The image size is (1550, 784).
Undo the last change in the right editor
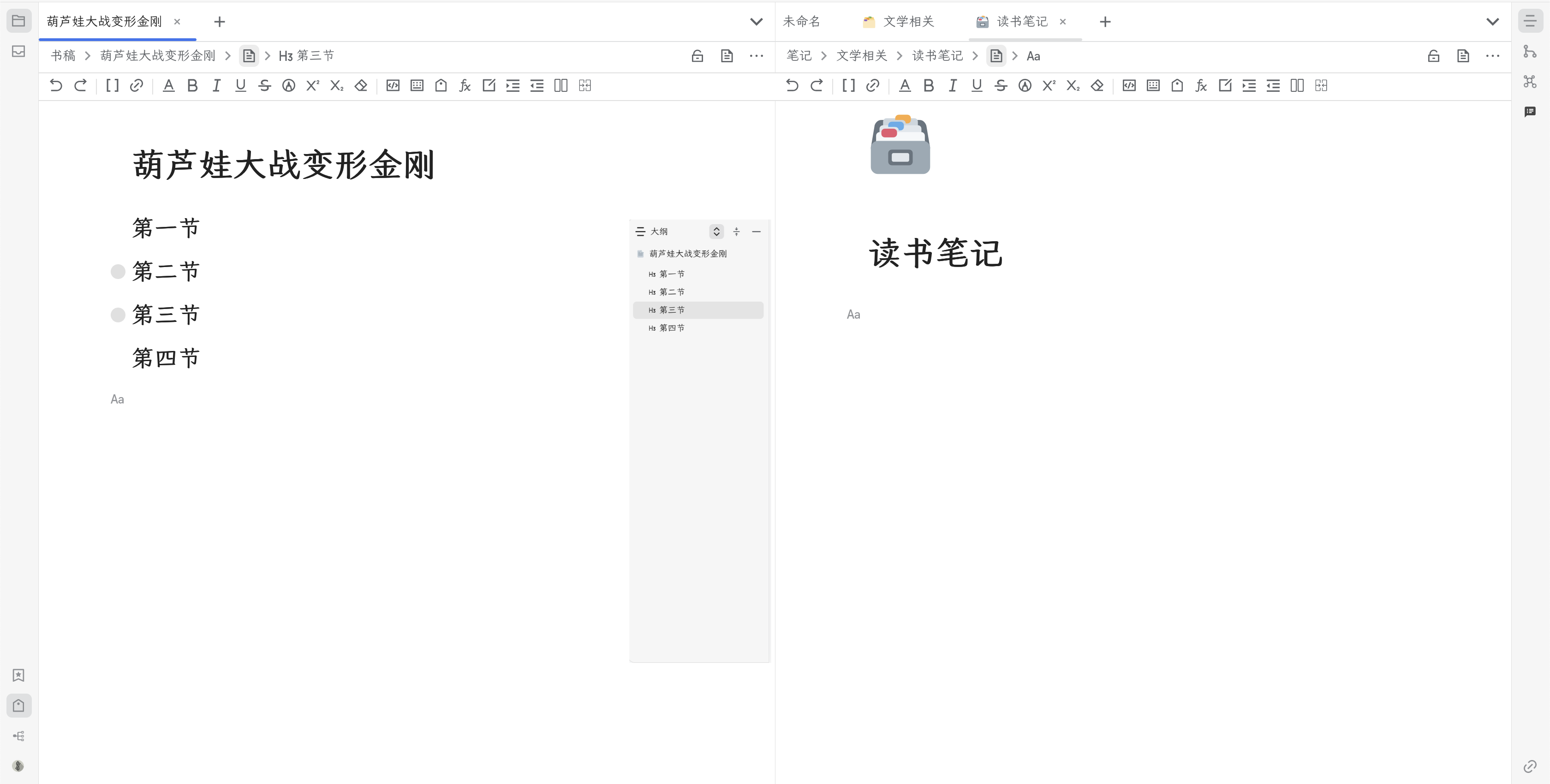click(x=792, y=85)
